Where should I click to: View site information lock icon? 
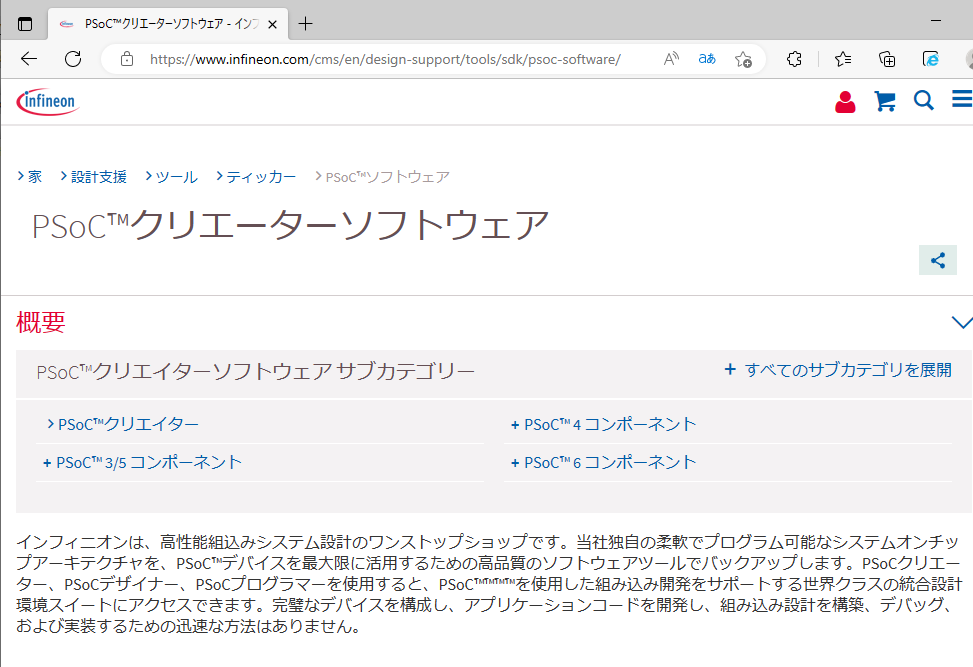click(127, 59)
